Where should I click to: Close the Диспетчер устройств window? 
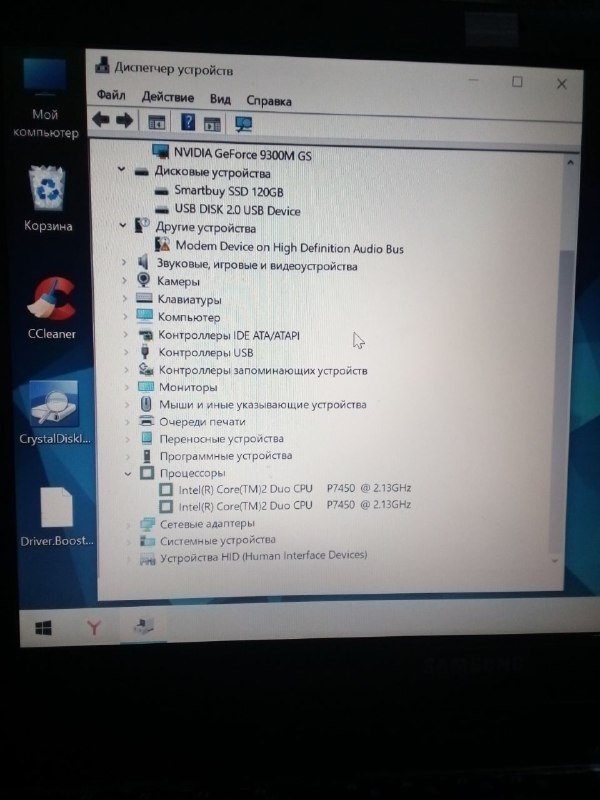tap(562, 84)
